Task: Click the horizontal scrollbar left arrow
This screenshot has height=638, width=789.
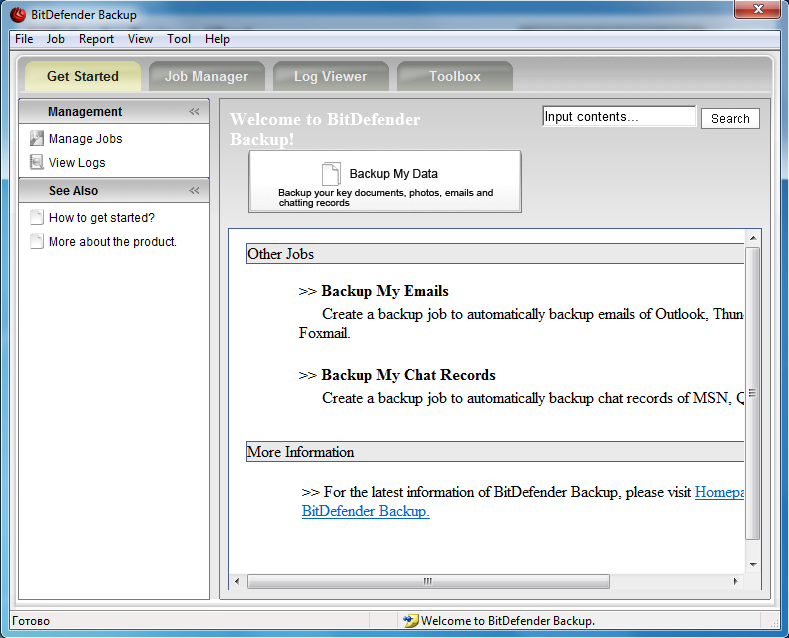Action: (237, 581)
